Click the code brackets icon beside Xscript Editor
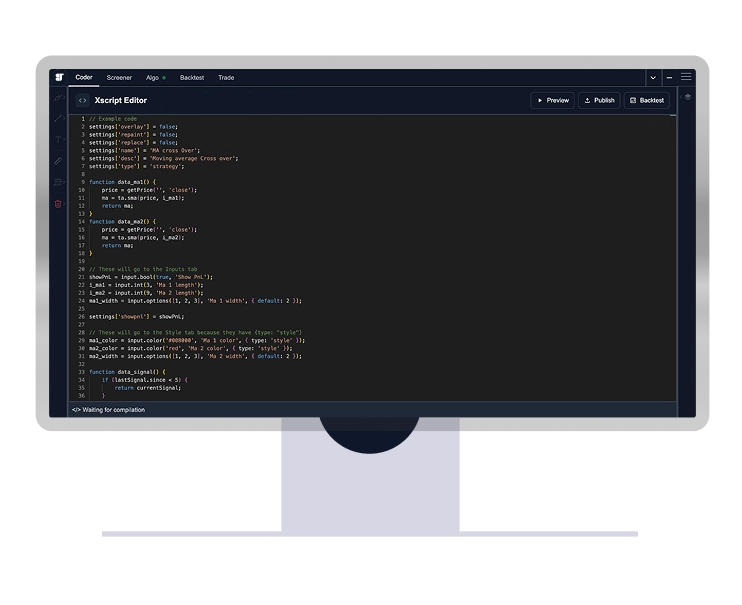Viewport: 742px width, 605px height. click(82, 100)
